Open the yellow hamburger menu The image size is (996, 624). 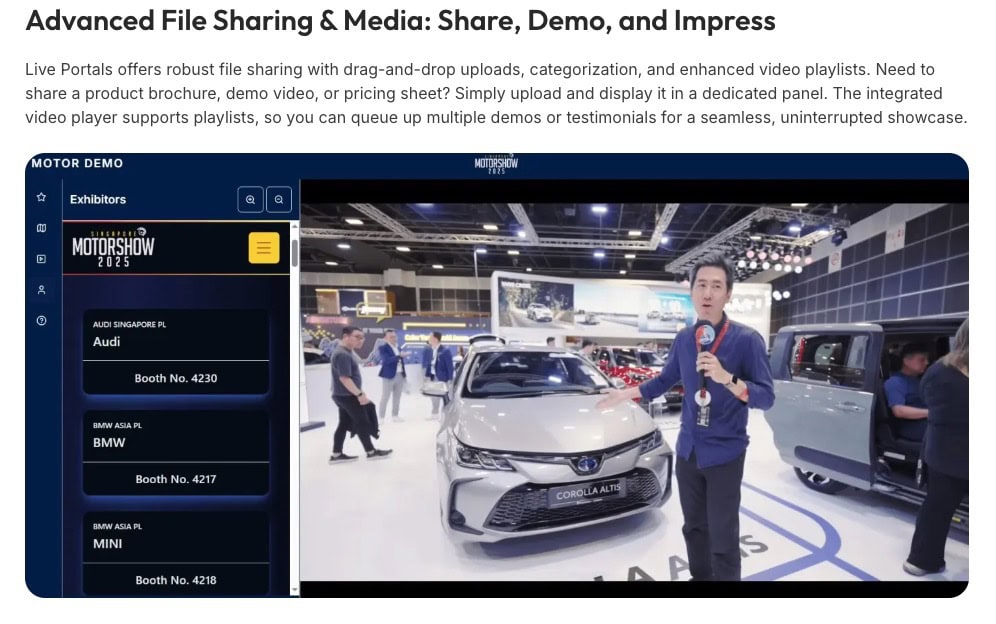click(x=264, y=248)
